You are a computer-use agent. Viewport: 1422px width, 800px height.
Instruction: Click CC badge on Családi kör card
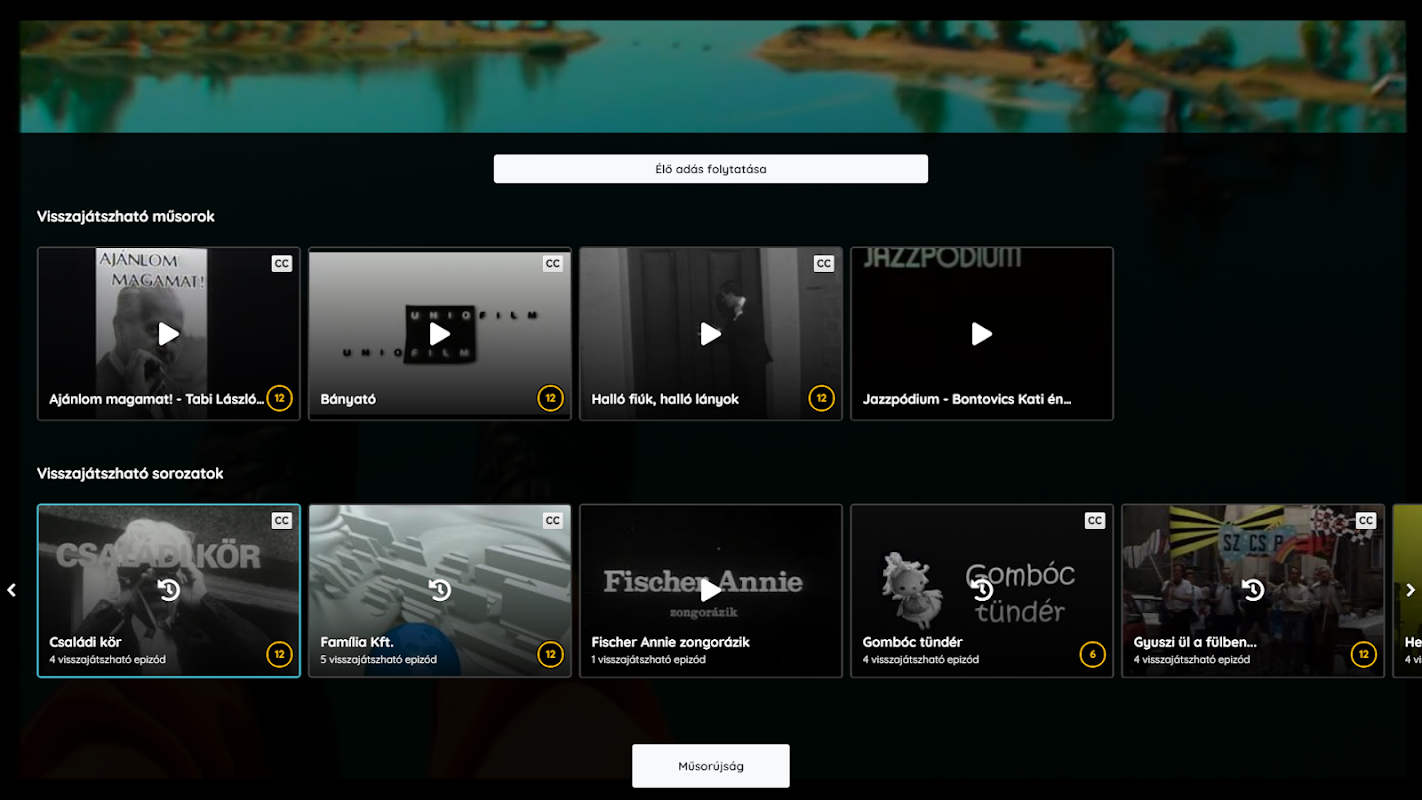(x=282, y=521)
